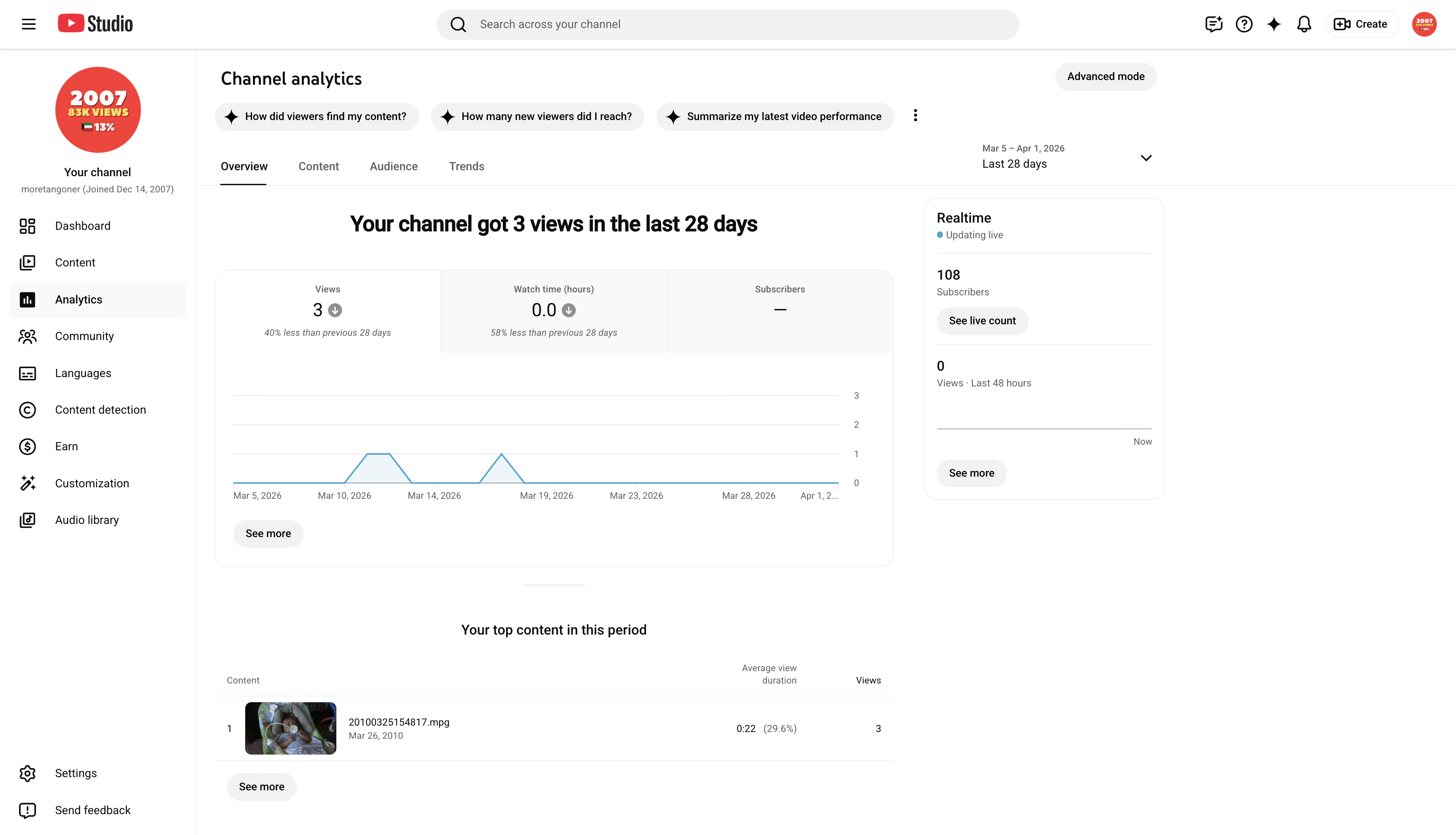Switch to the Audience tab
Screen dimensions: 1456x835
[393, 166]
